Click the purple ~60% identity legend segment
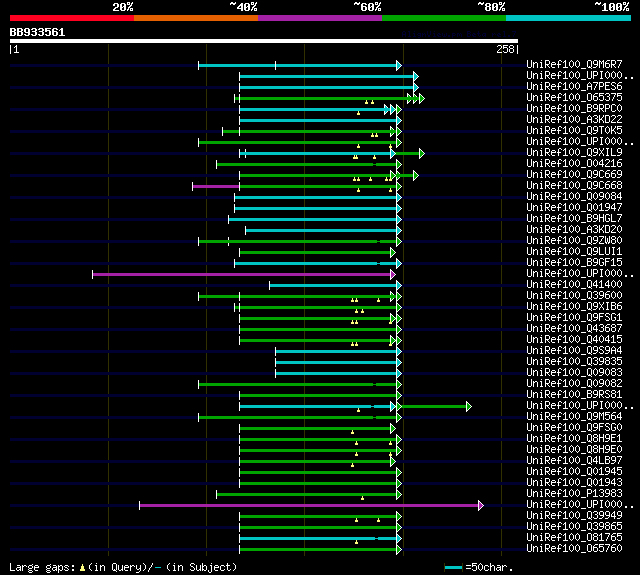Viewport: 640px width, 575px height. 320,18
